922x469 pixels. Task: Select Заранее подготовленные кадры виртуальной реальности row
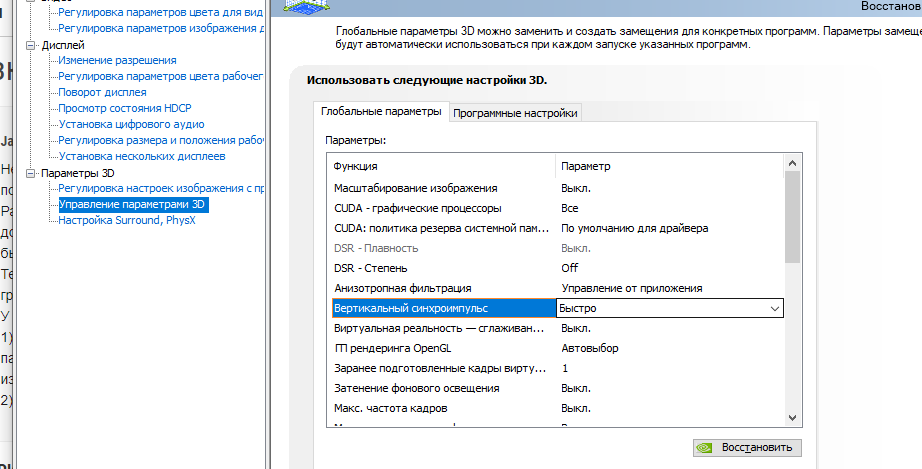(x=556, y=368)
